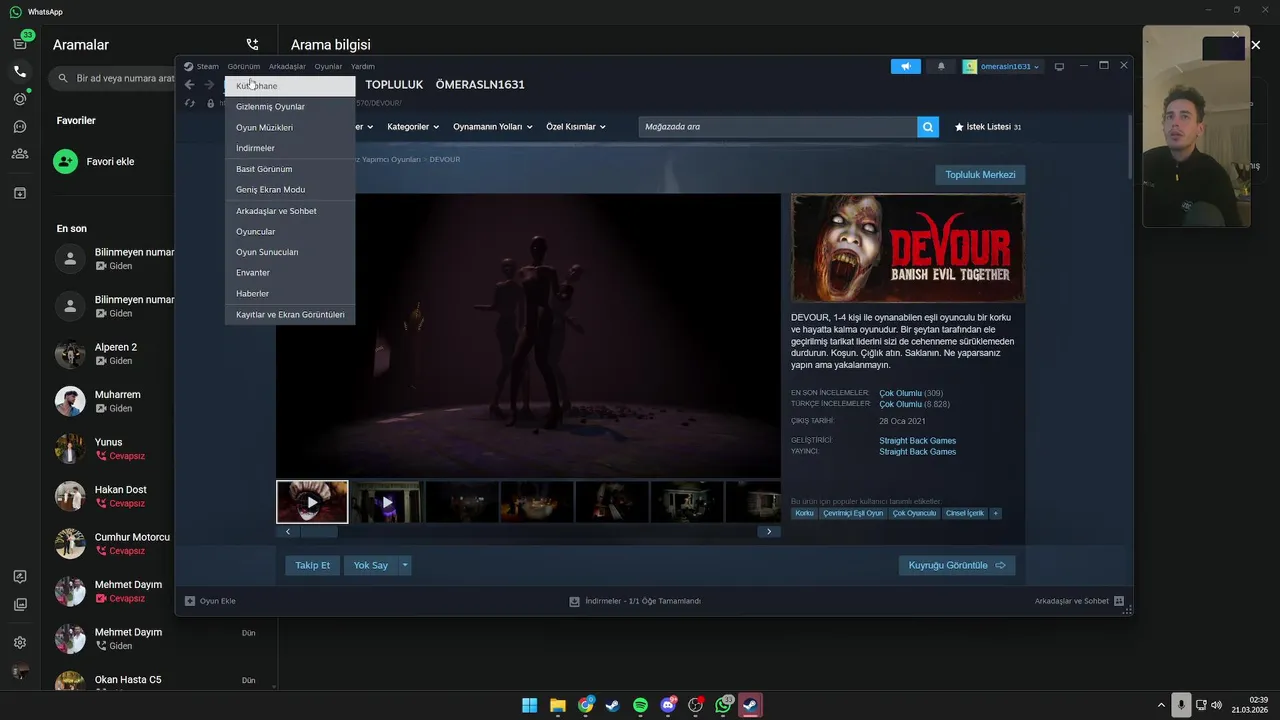
Task: Click Favori ekle green add icon
Action: coord(66,161)
